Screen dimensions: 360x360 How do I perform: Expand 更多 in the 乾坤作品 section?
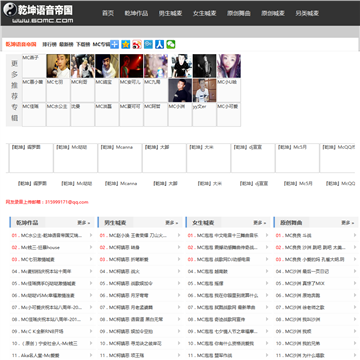(x=84, y=223)
